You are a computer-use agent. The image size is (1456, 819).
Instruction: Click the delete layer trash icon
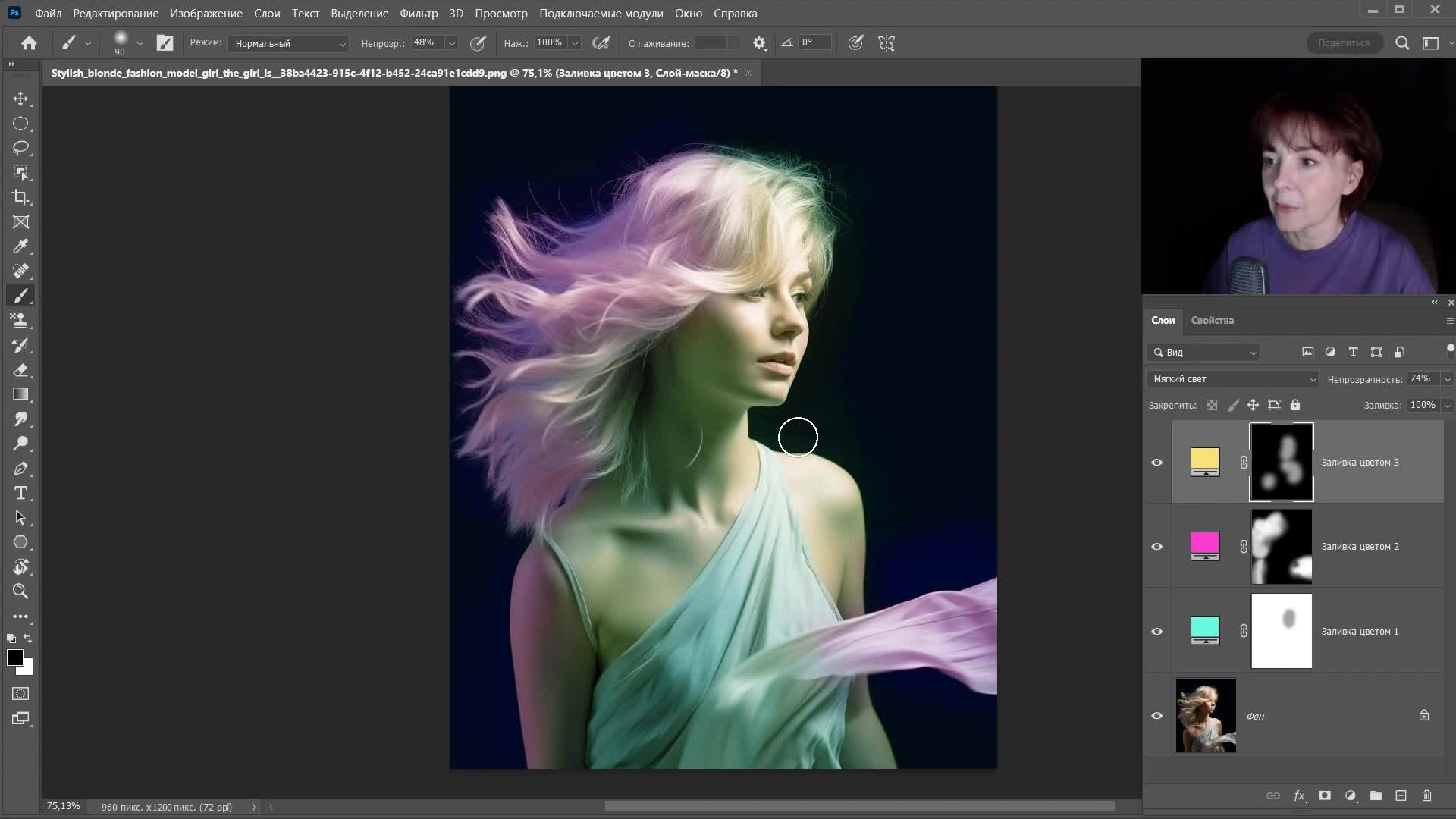tap(1426, 795)
